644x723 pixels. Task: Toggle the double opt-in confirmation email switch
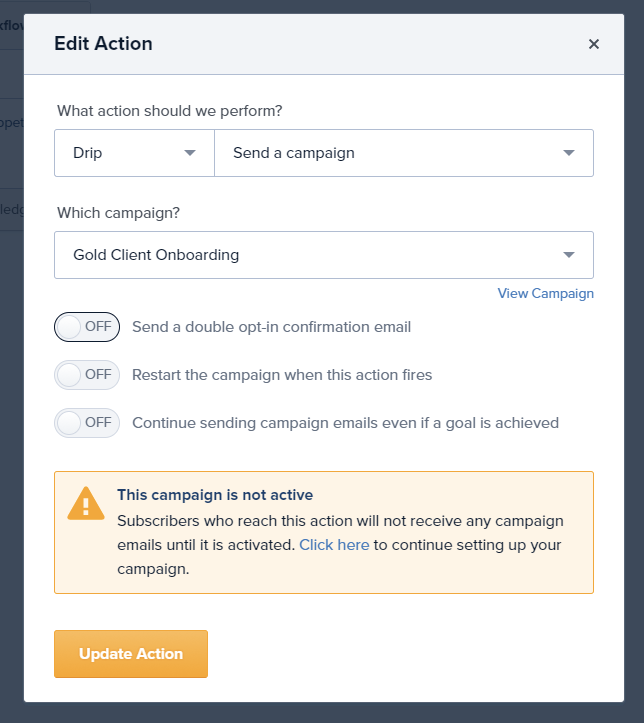(87, 327)
